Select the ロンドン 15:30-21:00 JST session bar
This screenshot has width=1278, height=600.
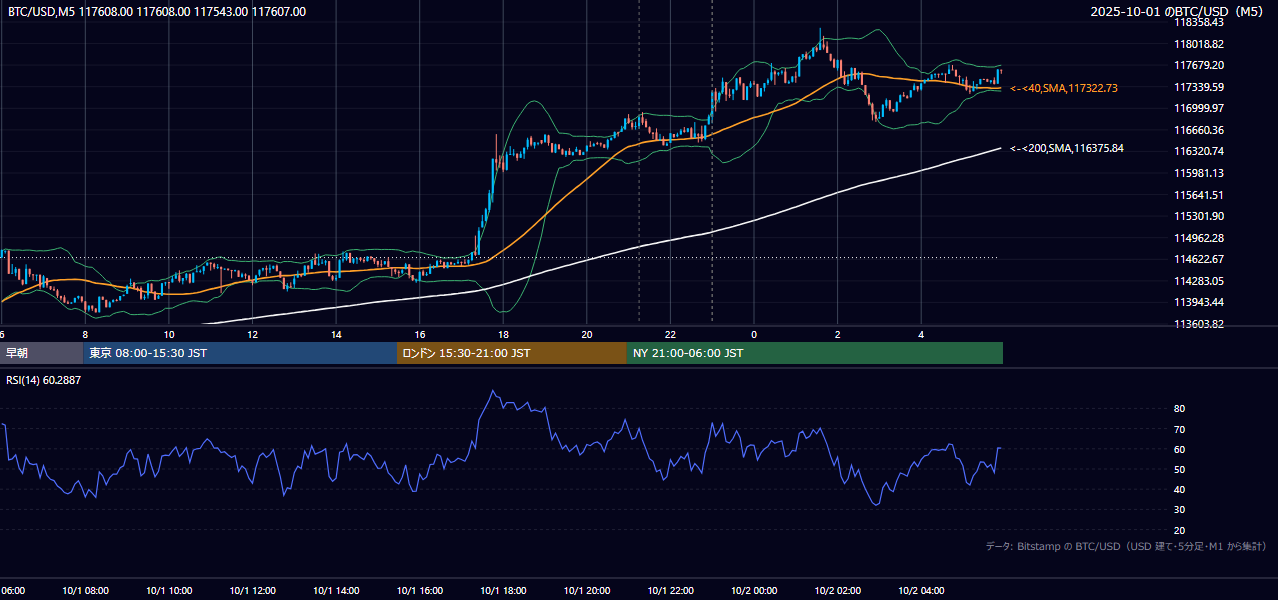512,353
